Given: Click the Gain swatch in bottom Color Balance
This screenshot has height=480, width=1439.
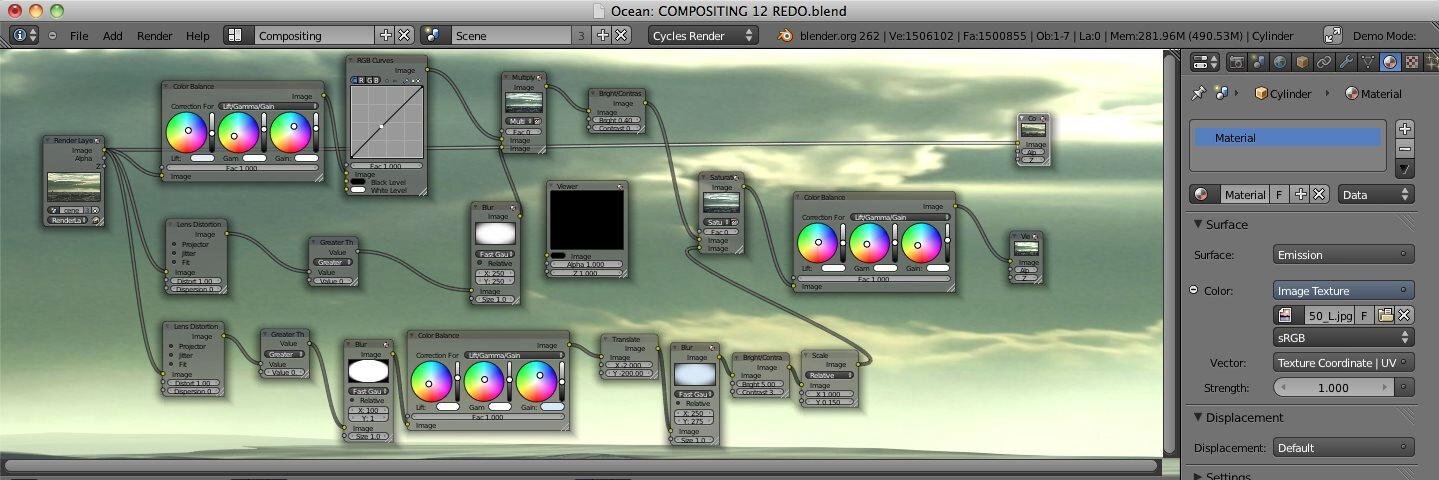Looking at the screenshot, I should (551, 407).
